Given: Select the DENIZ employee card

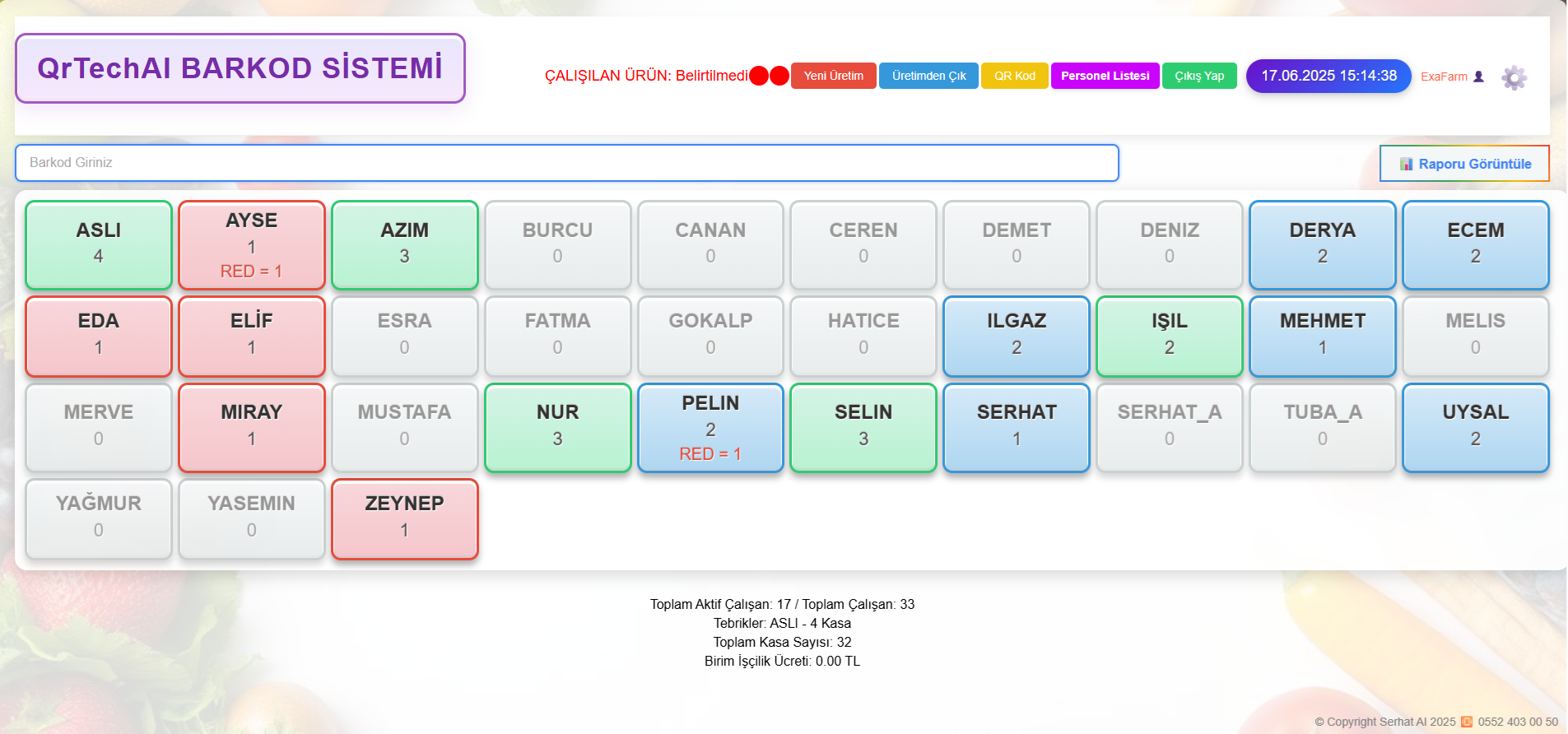Looking at the screenshot, I should [x=1170, y=245].
